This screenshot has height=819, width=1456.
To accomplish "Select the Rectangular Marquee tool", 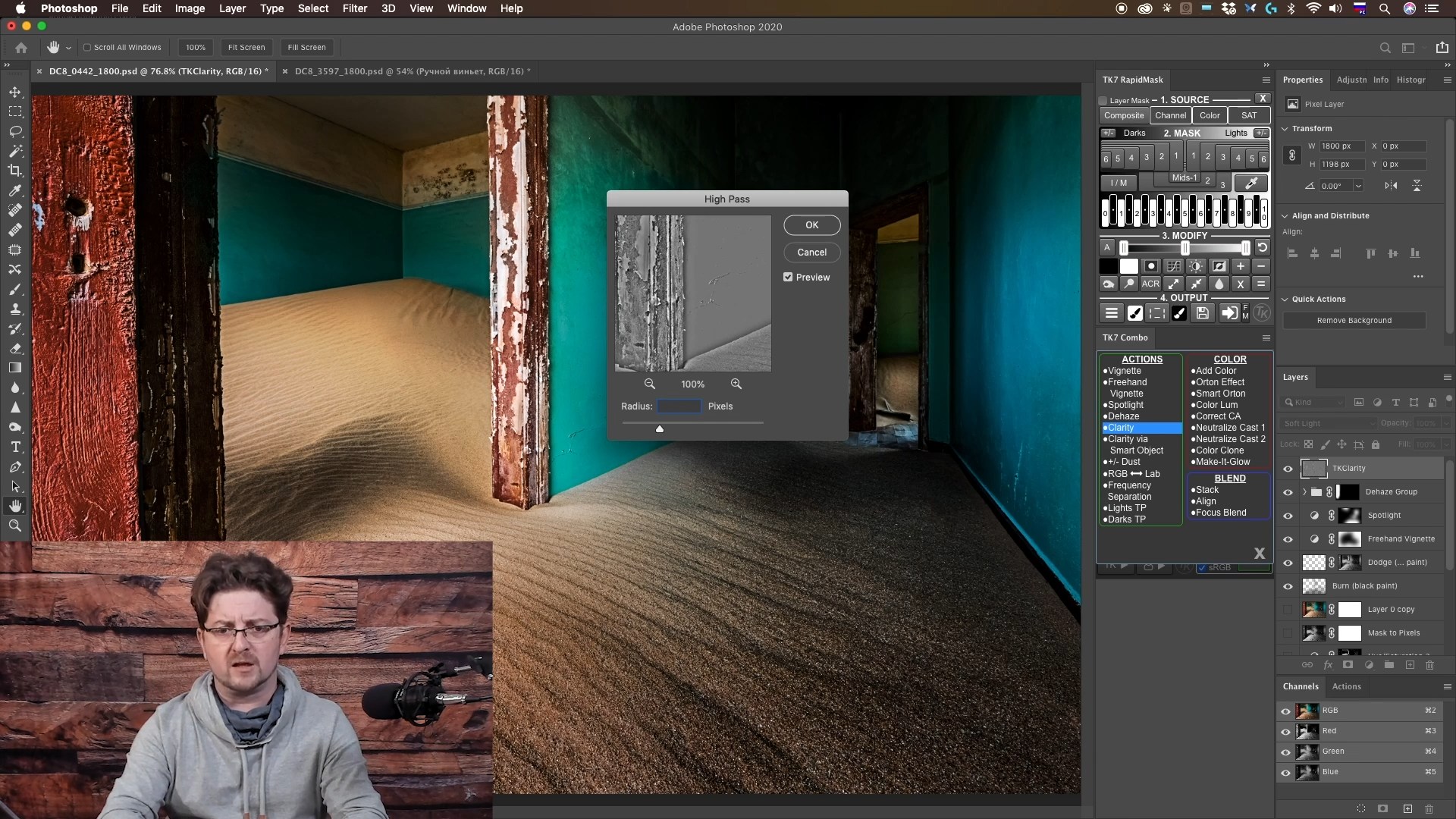I will pyautogui.click(x=15, y=111).
